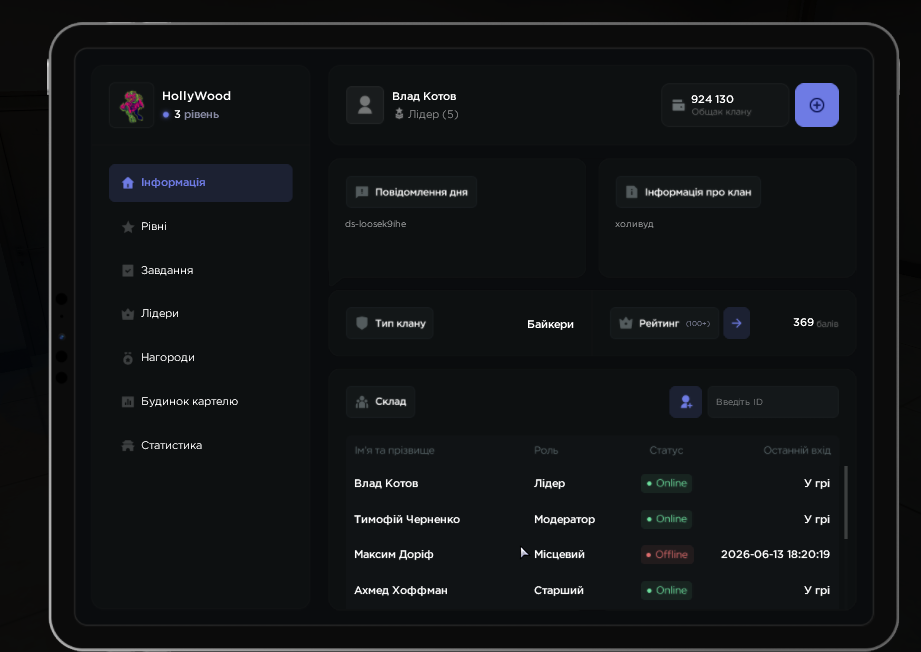Viewport: 921px width, 652px height.
Task: Select the Ахмед Хоффман member row
Action: (x=592, y=590)
